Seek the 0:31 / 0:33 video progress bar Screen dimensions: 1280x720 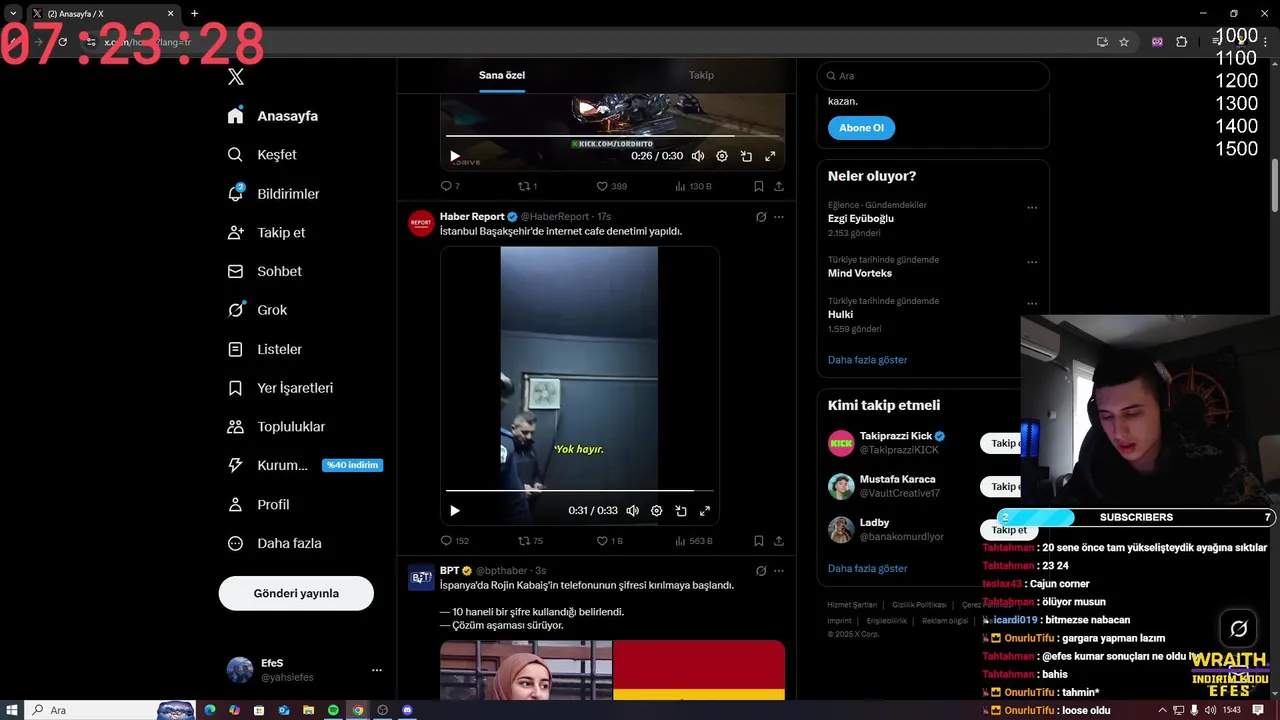point(580,491)
